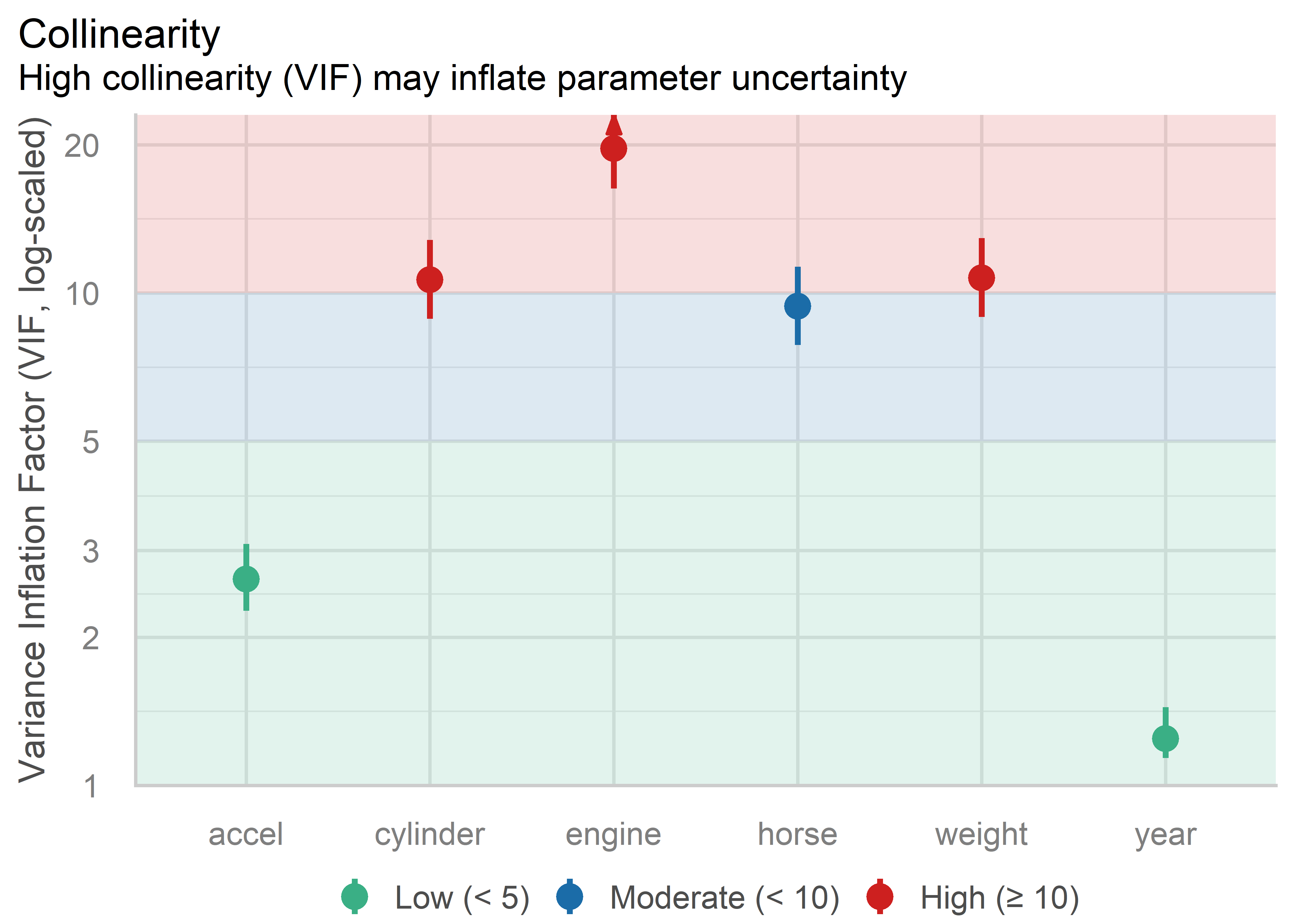Select the "Moderate (< 10)" legend label
The image size is (1294, 924).
coord(724,898)
